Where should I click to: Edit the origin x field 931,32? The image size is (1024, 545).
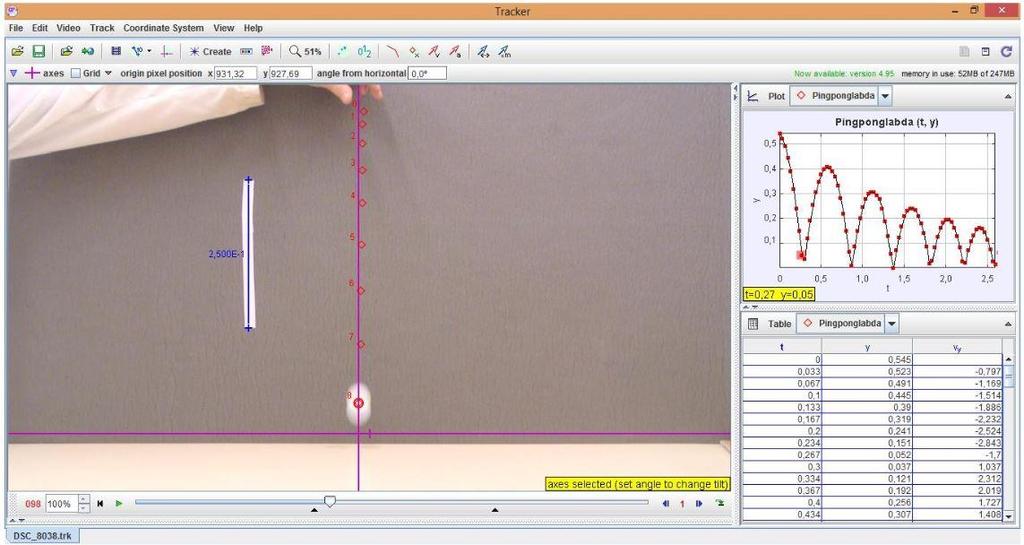click(236, 73)
